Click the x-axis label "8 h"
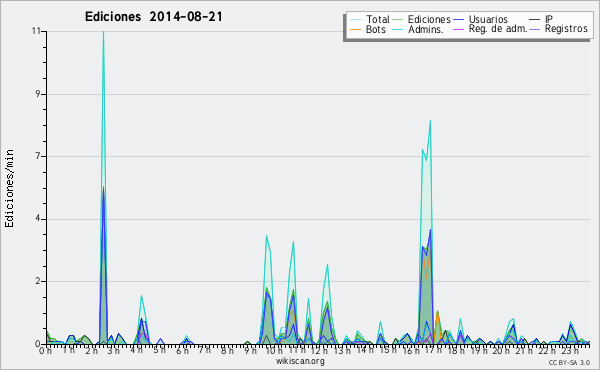The width and height of the screenshot is (600, 370). click(x=227, y=350)
